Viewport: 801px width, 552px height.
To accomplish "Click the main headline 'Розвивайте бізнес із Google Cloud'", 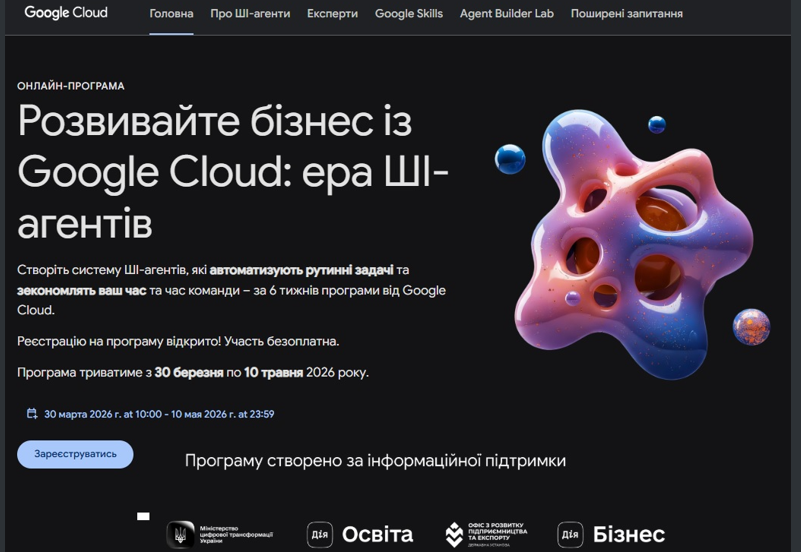I will pyautogui.click(x=233, y=171).
